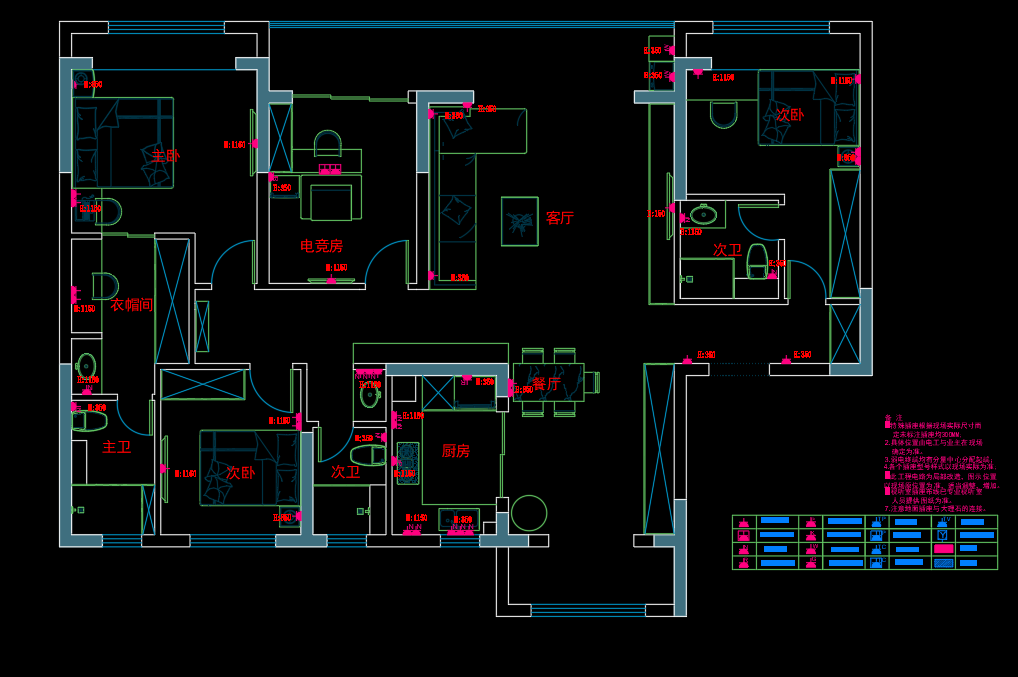Click the oval washbasin above 主卫
Image resolution: width=1018 pixels, height=677 pixels.
pos(86,367)
